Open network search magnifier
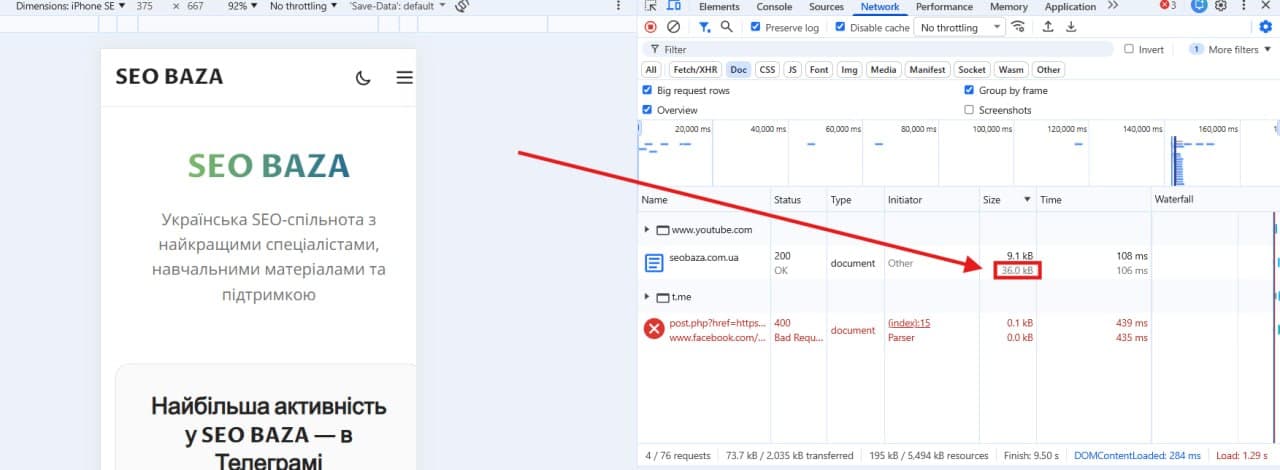The width and height of the screenshot is (1280, 470). tap(727, 27)
